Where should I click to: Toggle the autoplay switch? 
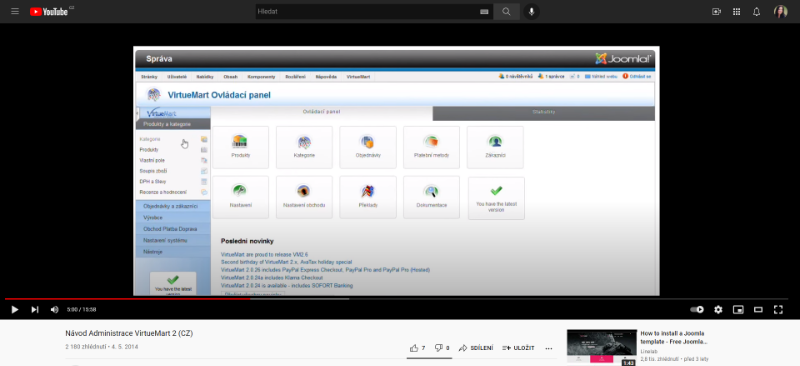(x=696, y=309)
